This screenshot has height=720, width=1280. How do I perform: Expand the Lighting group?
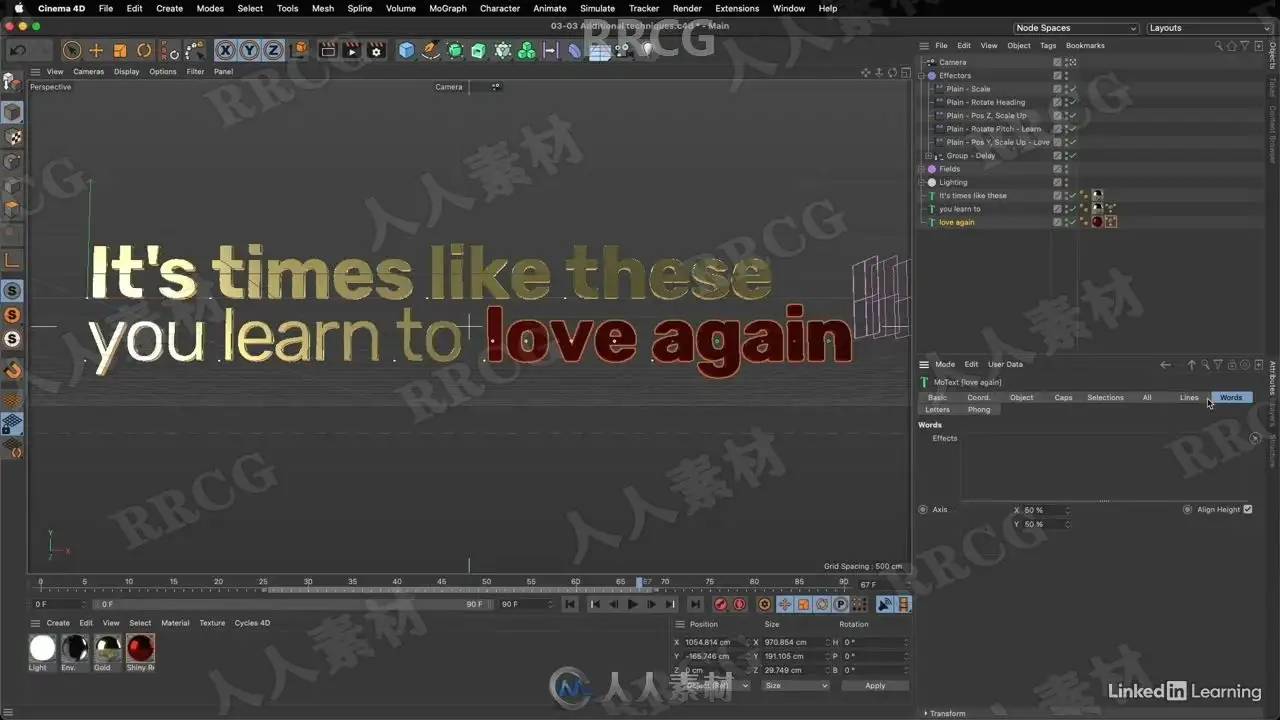(x=923, y=183)
